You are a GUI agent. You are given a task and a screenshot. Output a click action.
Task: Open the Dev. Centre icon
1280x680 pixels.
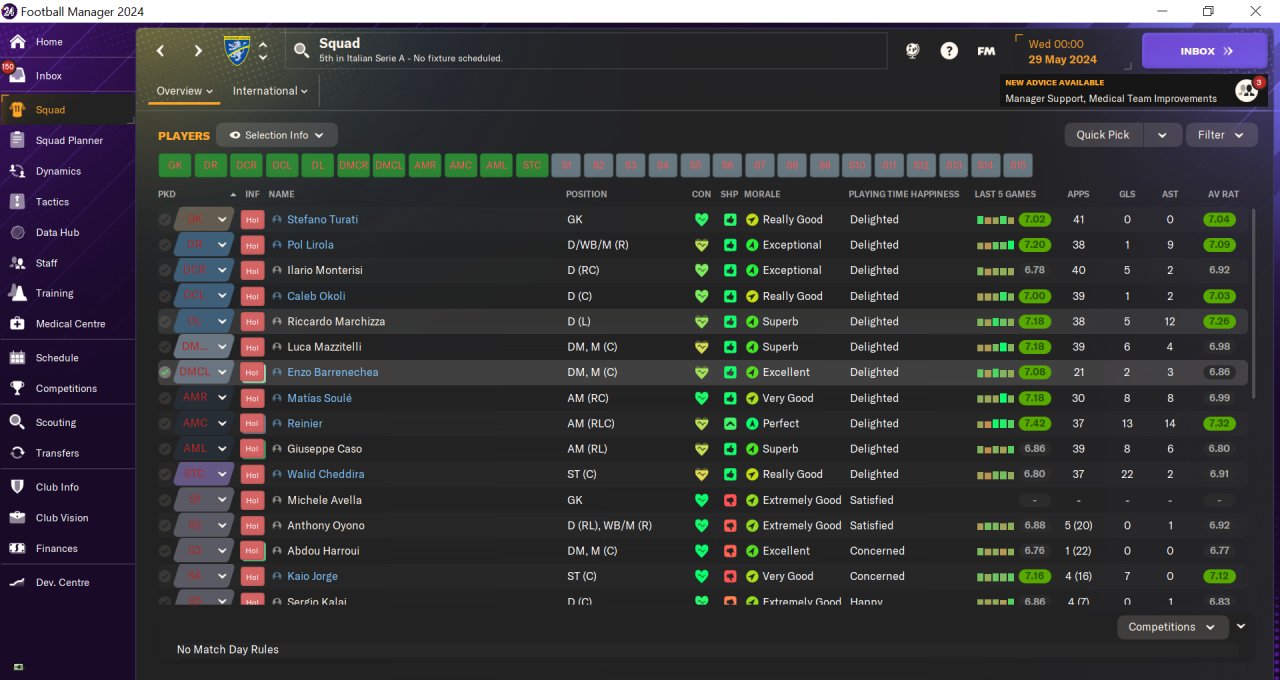click(x=17, y=582)
